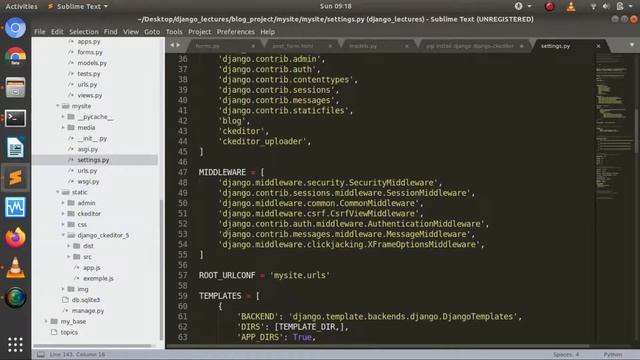
Task: Close the forms.py tab
Action: tap(253, 46)
